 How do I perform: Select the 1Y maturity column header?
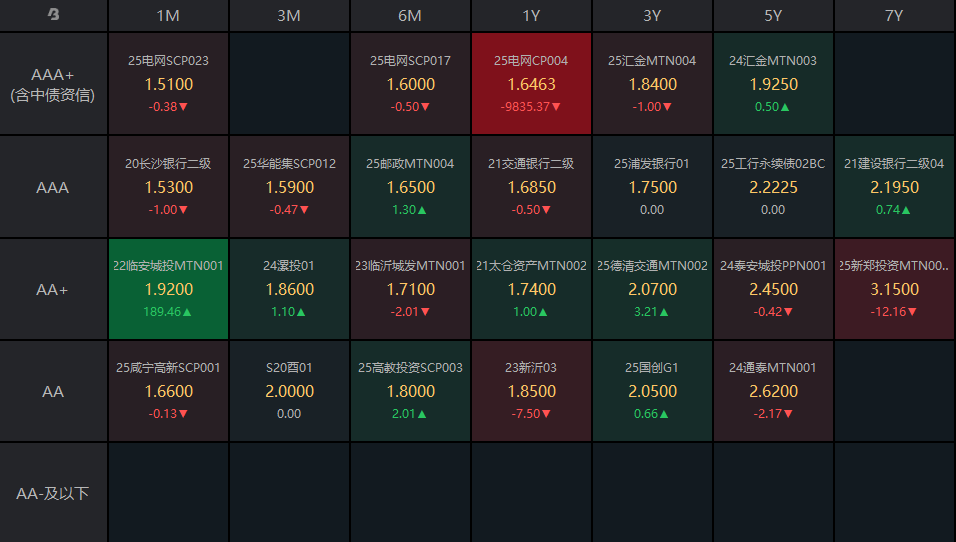pyautogui.click(x=531, y=15)
